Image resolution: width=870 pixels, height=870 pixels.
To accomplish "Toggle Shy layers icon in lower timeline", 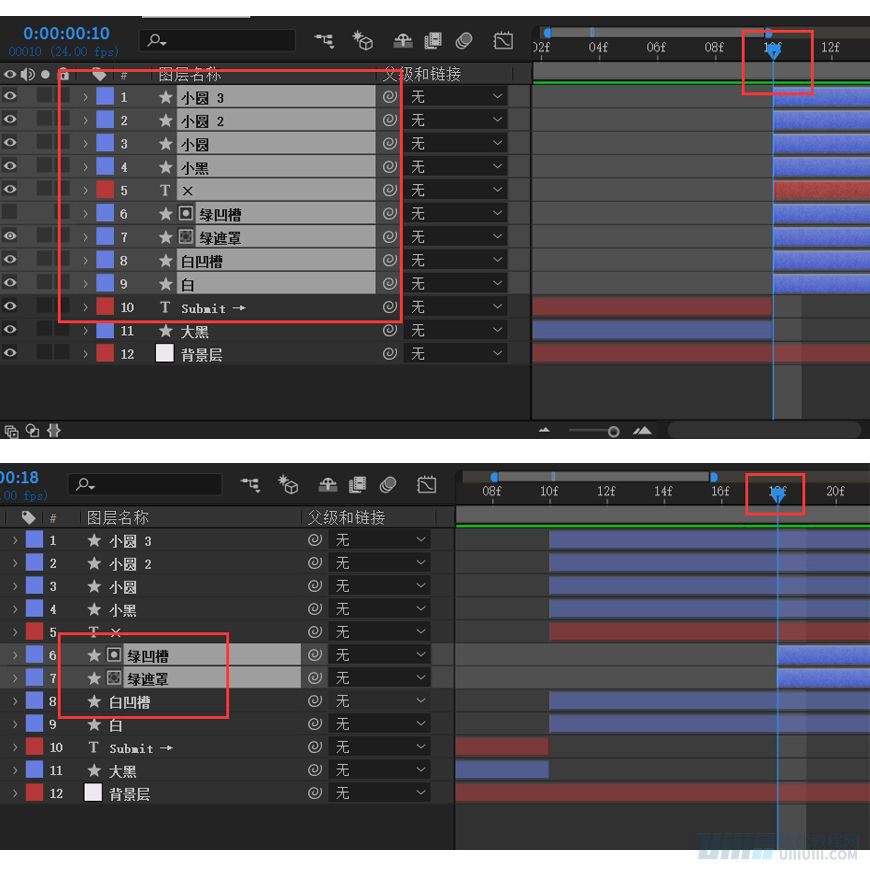I will coord(327,485).
